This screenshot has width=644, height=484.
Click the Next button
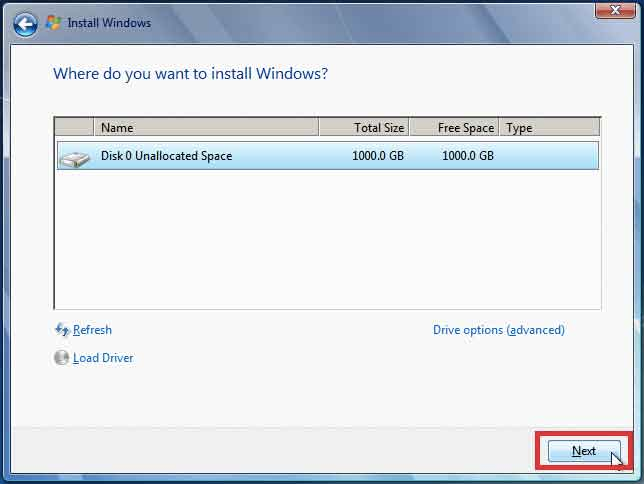click(x=584, y=451)
